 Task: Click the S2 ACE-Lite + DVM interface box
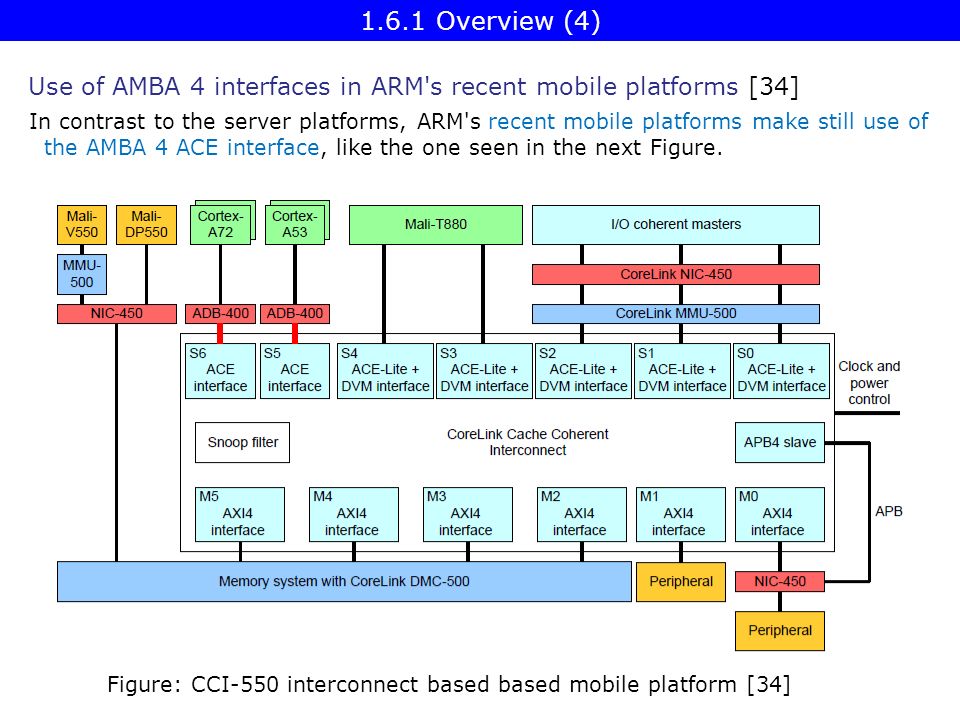(583, 371)
